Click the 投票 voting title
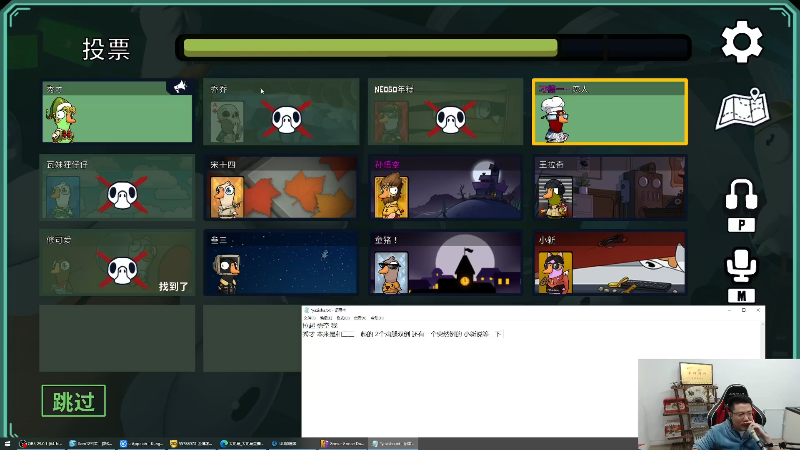 point(106,49)
